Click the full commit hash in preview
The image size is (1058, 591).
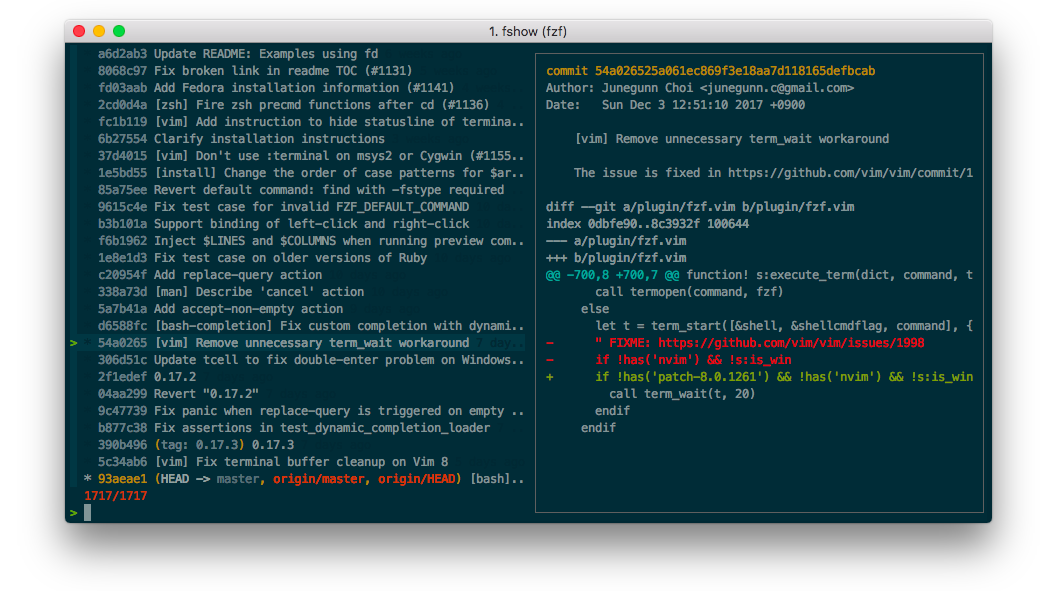[735, 71]
